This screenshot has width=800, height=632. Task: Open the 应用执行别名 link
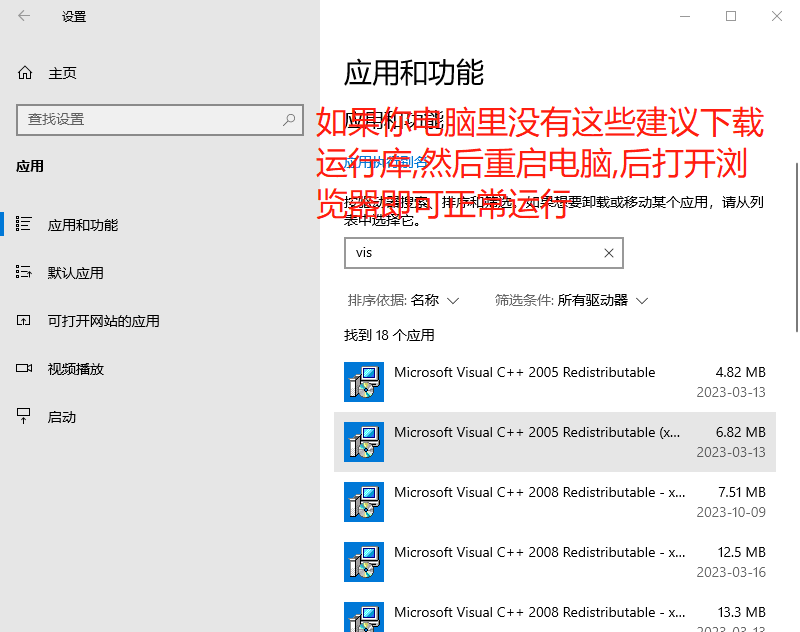[x=385, y=163]
